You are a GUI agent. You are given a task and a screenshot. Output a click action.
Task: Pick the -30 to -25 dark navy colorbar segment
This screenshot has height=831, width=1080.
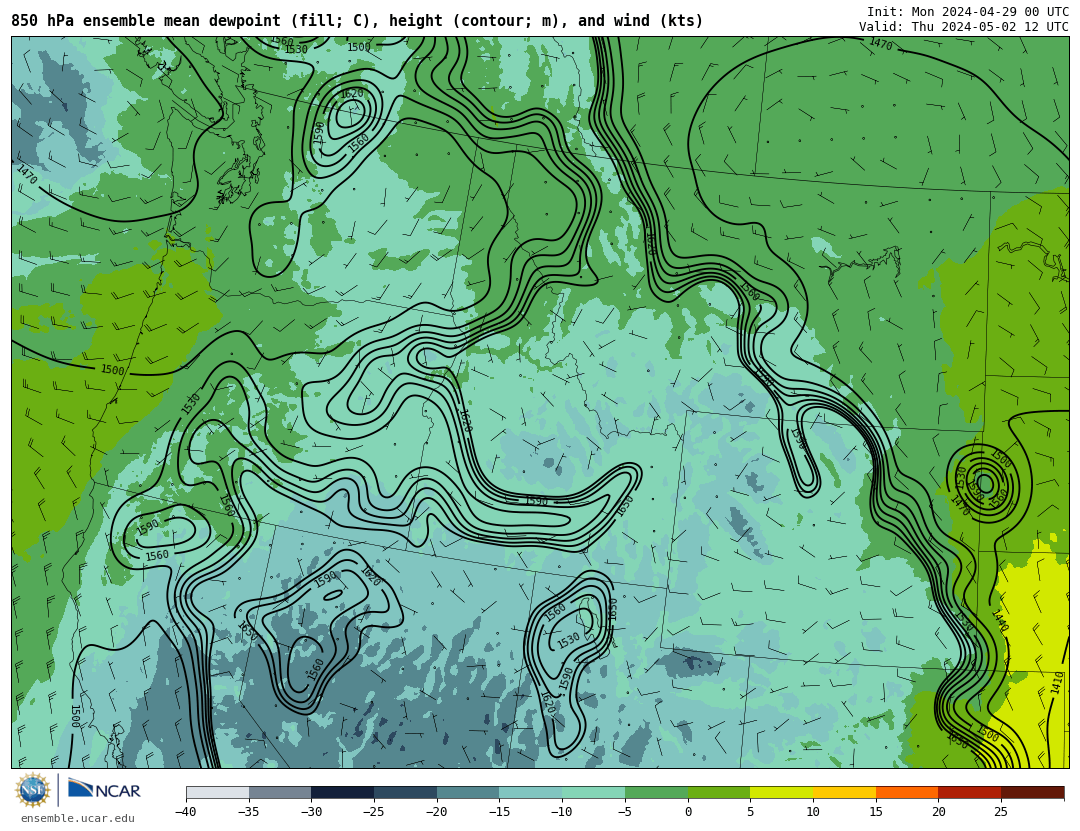(343, 792)
